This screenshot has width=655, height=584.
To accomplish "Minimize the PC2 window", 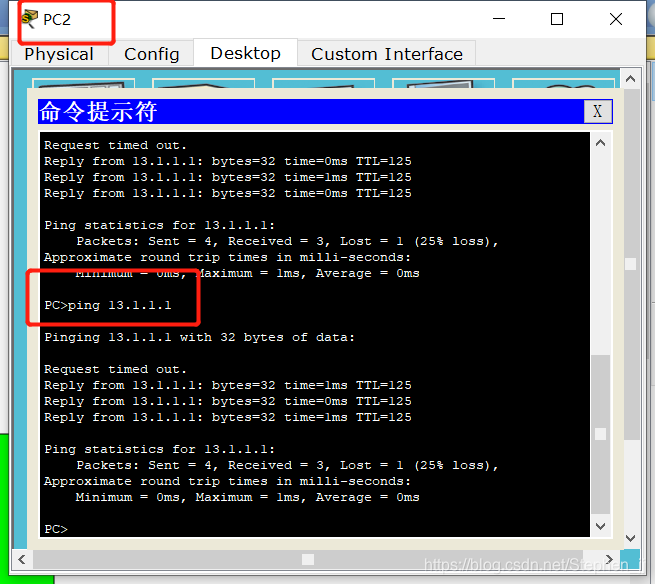I will click(499, 19).
